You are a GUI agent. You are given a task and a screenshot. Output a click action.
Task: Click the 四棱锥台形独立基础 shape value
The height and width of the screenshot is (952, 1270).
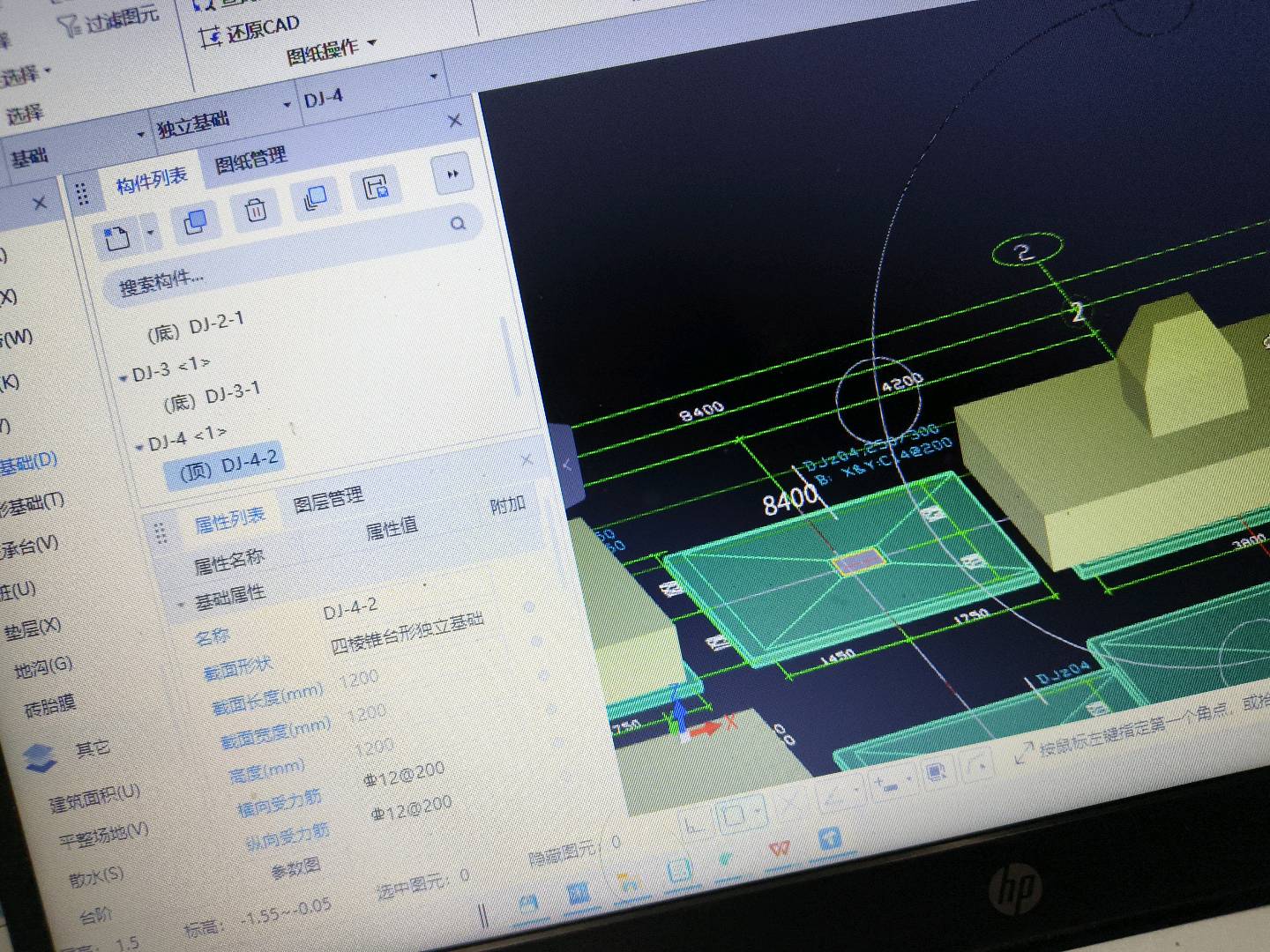click(407, 632)
